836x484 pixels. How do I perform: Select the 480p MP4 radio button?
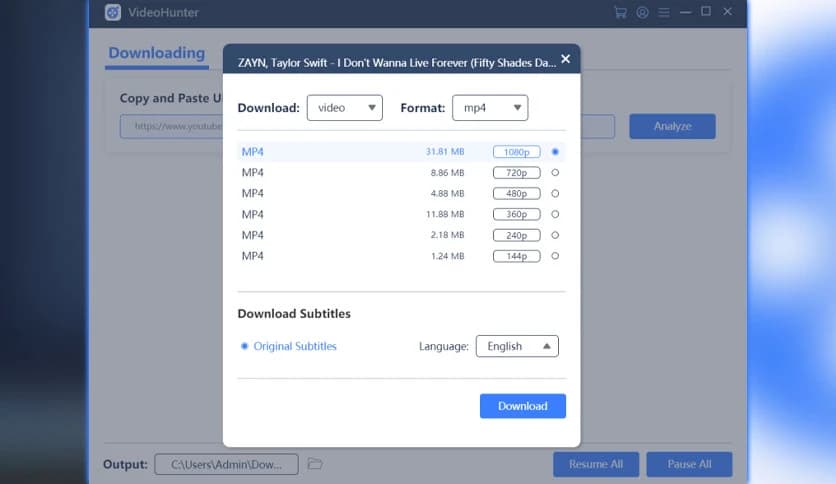(x=555, y=193)
